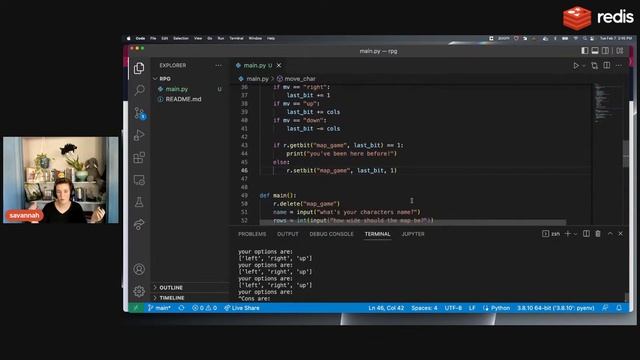Create a new terminal with the plus icon
Image resolution: width=640 pixels, height=360 pixels.
click(x=567, y=233)
